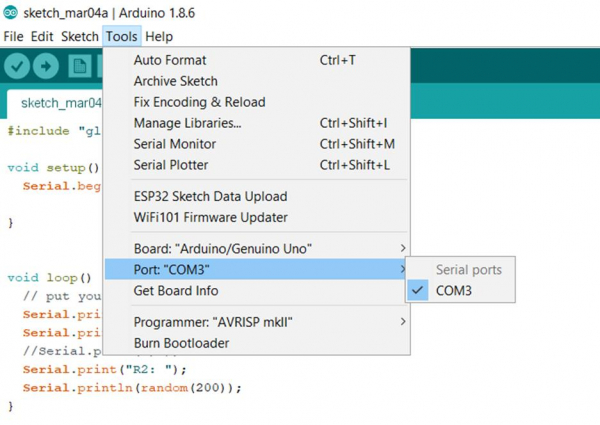Image resolution: width=600 pixels, height=425 pixels.
Task: Select Manage Libraries... option
Action: (187, 123)
